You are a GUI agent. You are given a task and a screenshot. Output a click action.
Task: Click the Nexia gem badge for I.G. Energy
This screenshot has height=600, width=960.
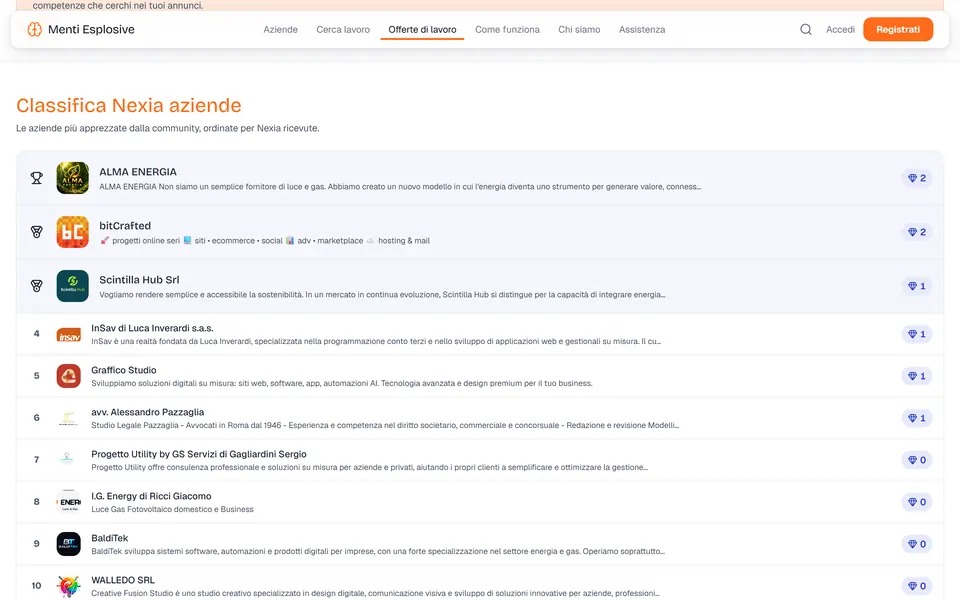pos(917,502)
